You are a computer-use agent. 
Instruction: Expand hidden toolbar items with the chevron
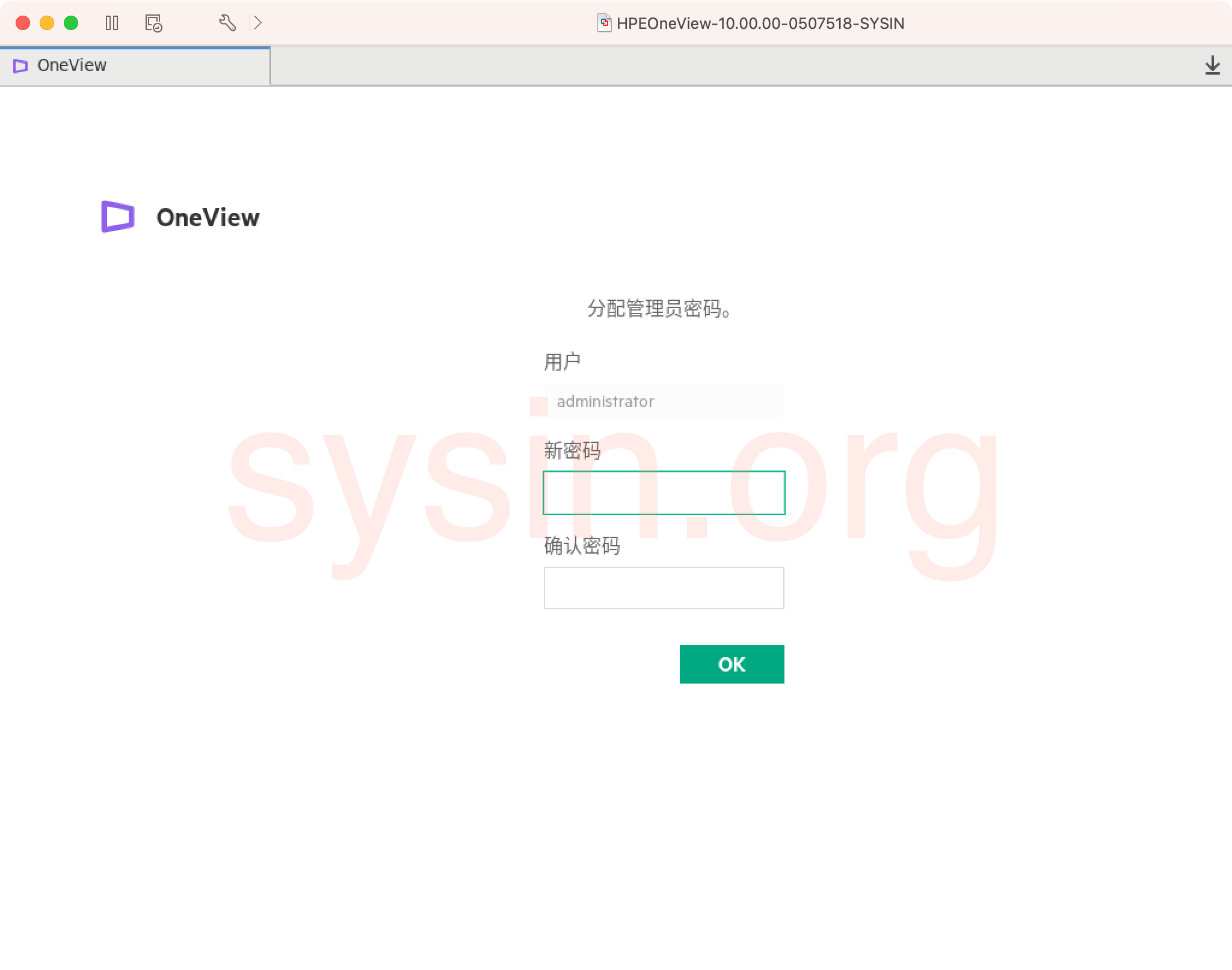pyautogui.click(x=259, y=23)
